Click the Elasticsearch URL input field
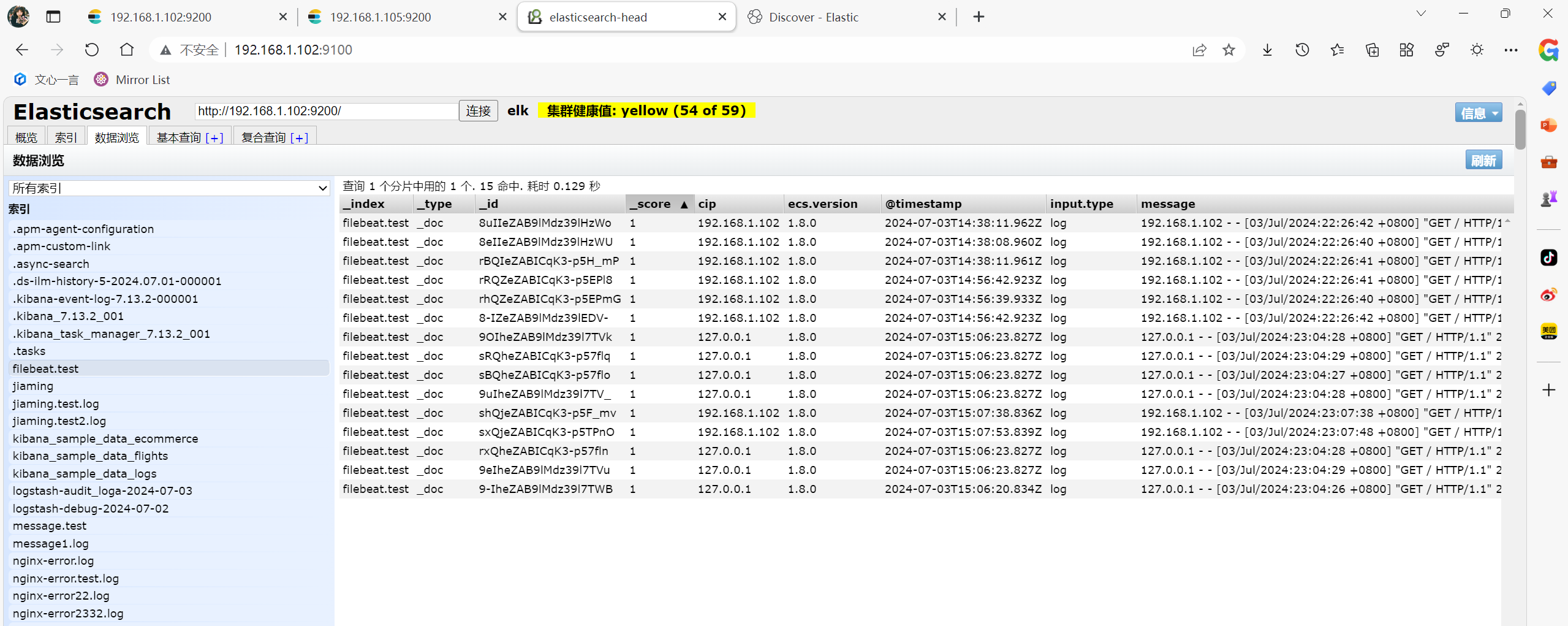The height and width of the screenshot is (626, 1568). click(327, 111)
